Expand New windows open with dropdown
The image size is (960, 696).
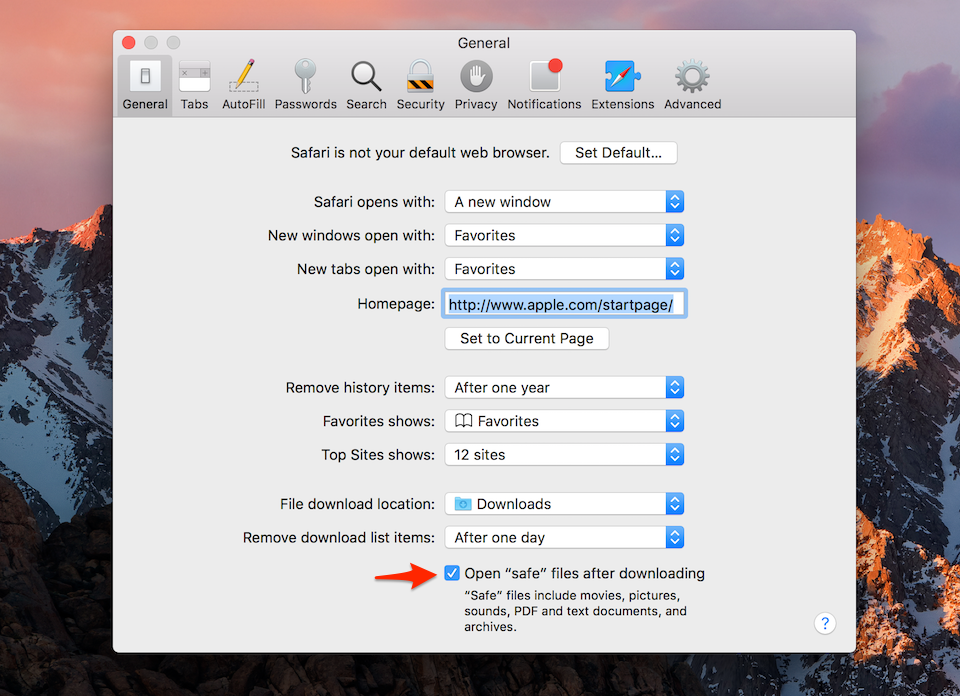click(x=564, y=236)
